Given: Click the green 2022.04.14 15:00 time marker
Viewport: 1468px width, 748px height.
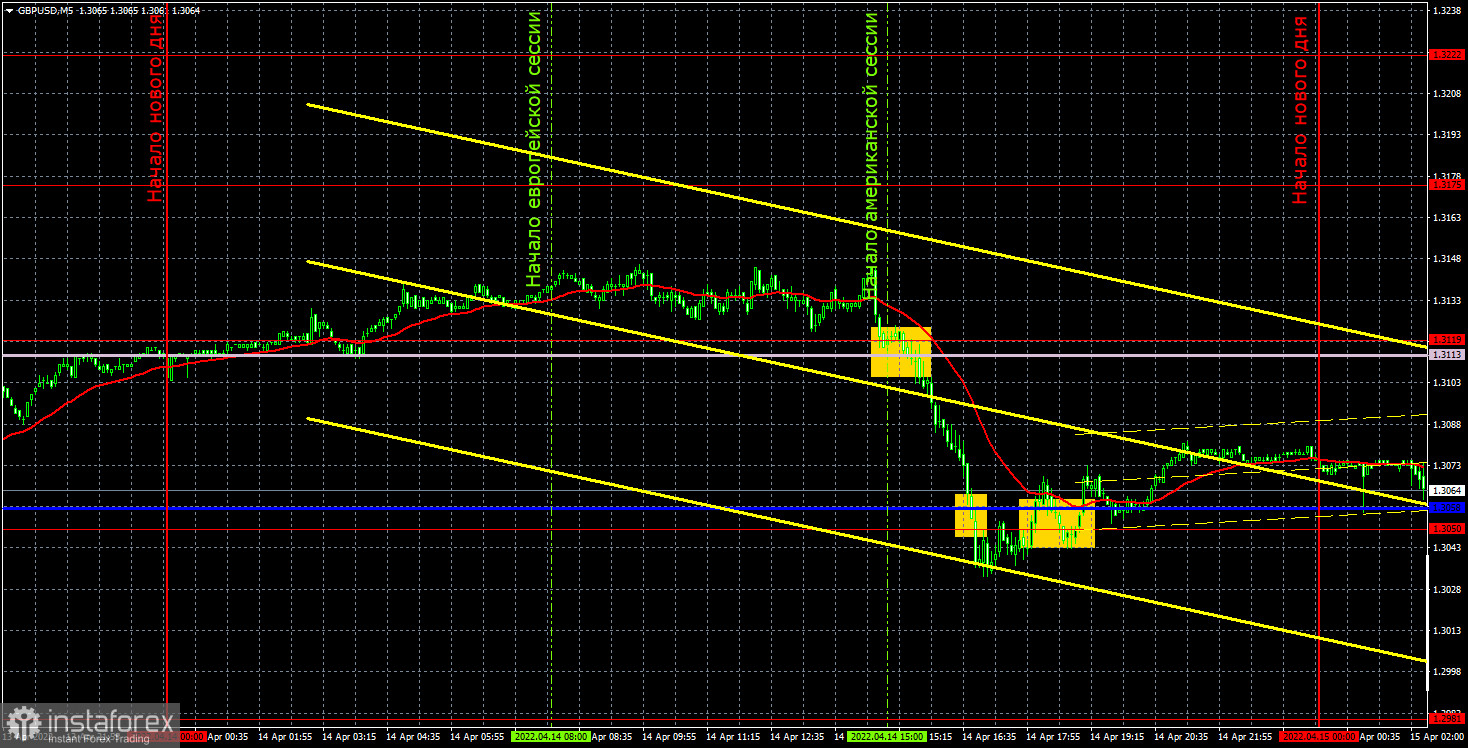Looking at the screenshot, I should [887, 736].
